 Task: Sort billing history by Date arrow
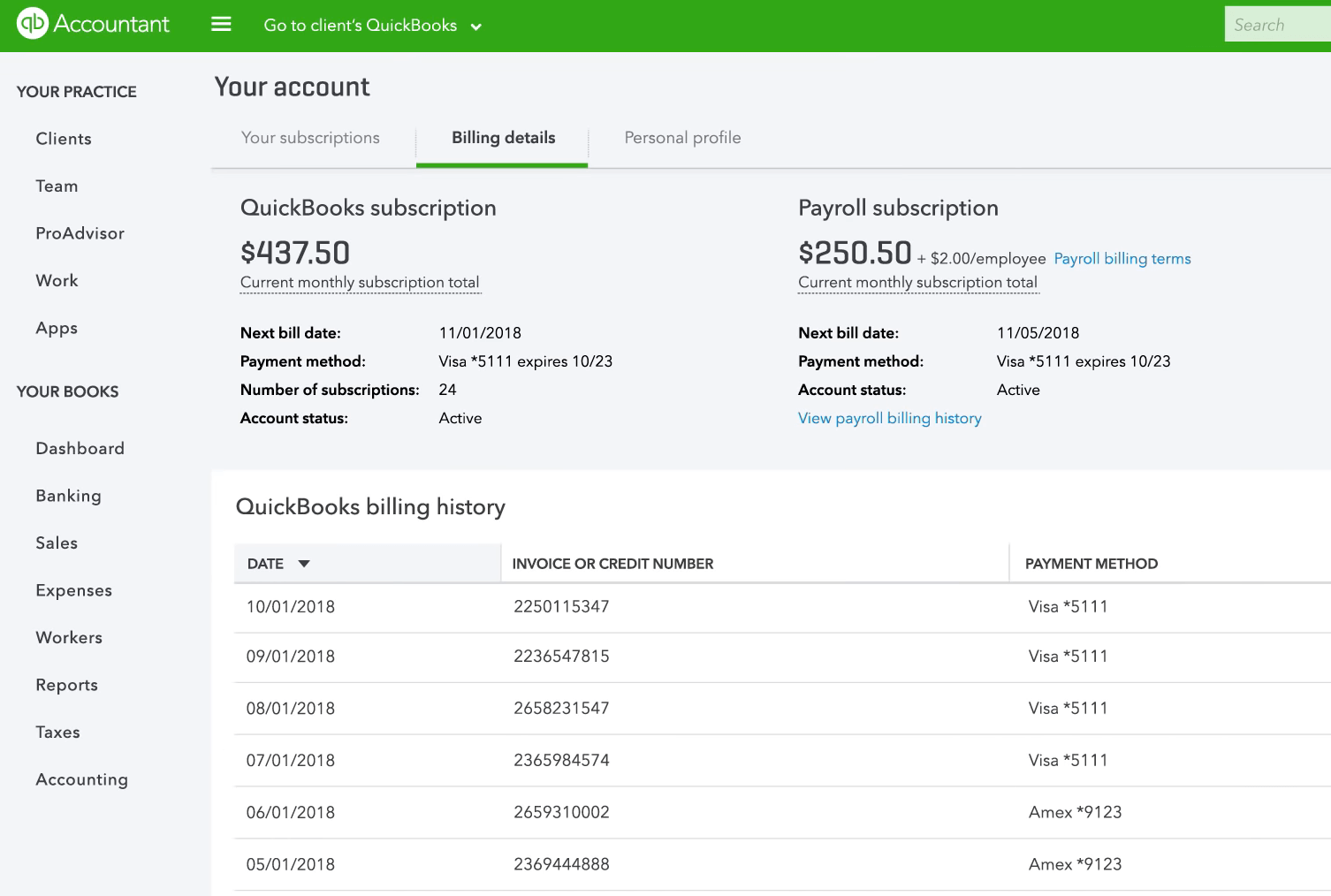pos(304,564)
